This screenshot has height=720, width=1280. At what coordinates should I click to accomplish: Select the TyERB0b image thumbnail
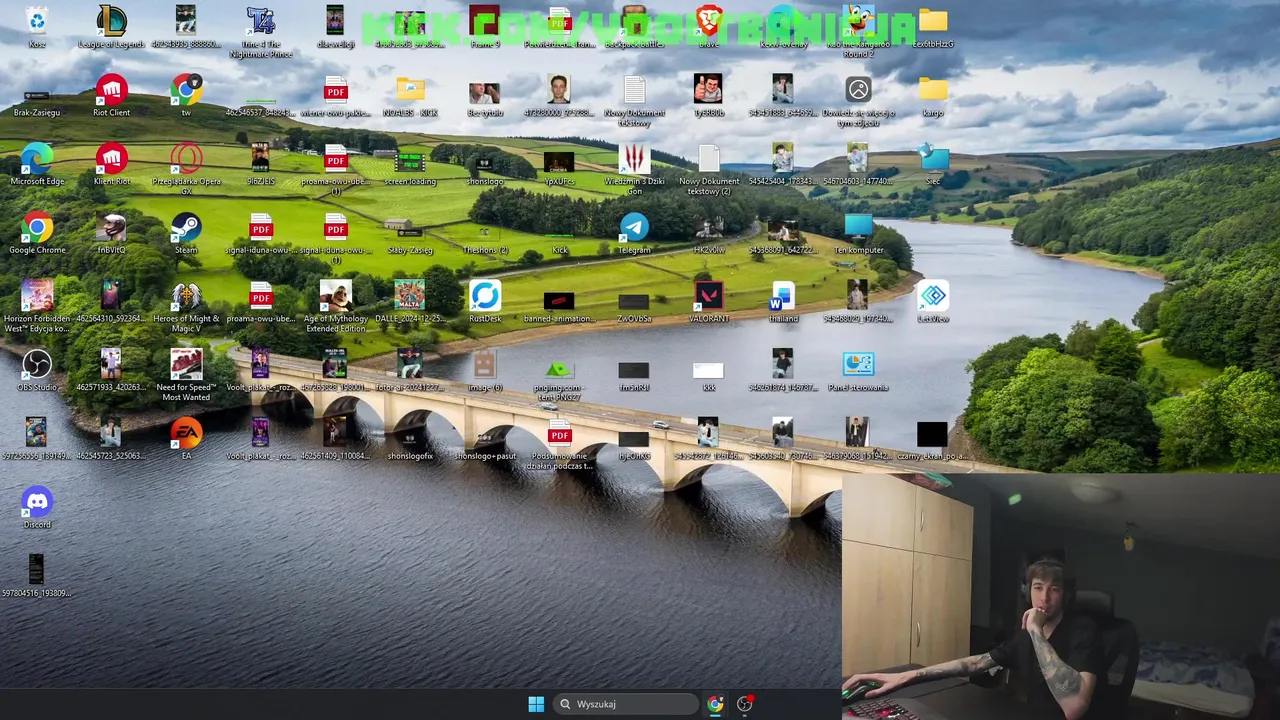point(708,95)
